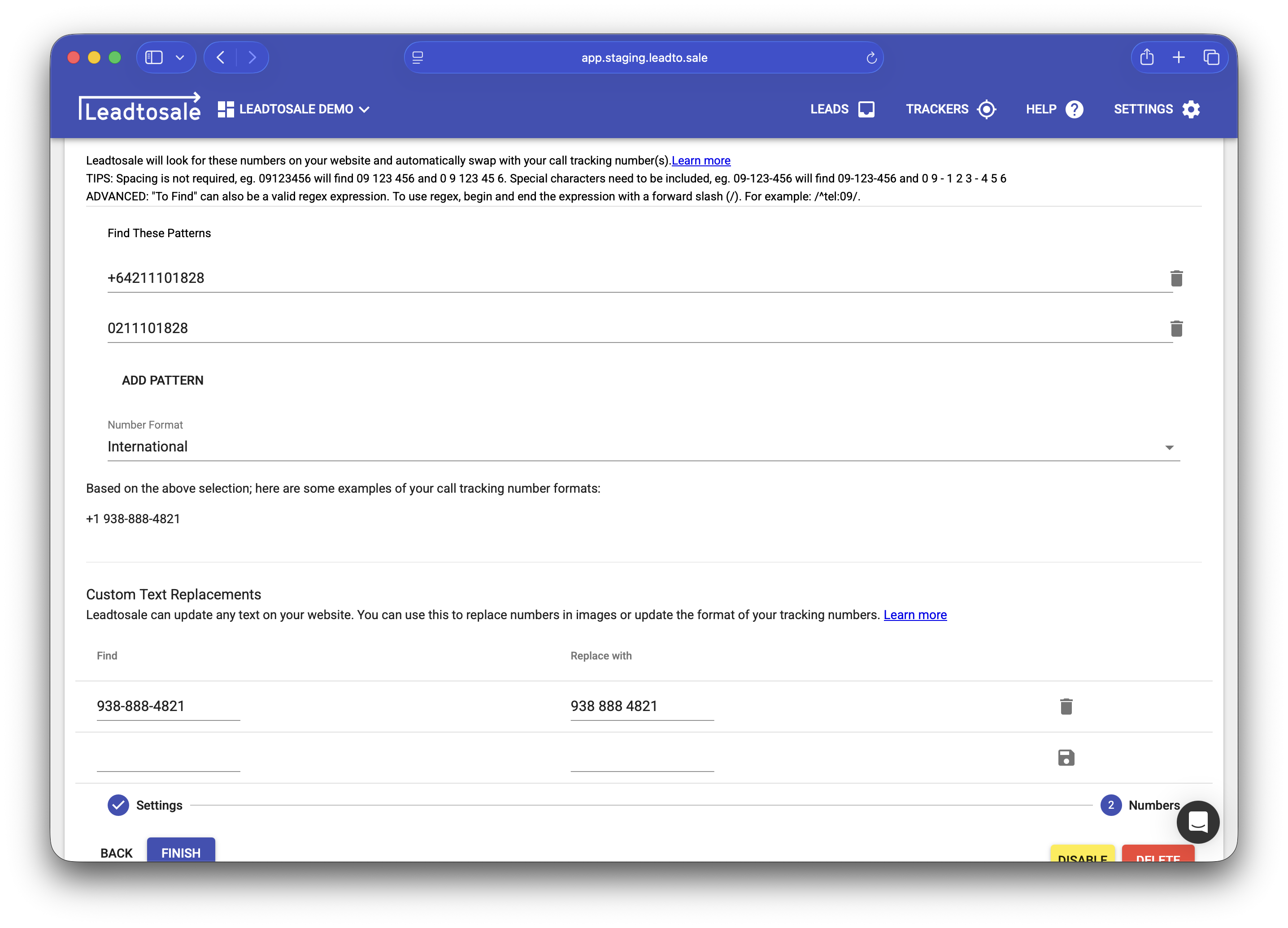Select step 2 Numbers in stepper

(x=1111, y=805)
